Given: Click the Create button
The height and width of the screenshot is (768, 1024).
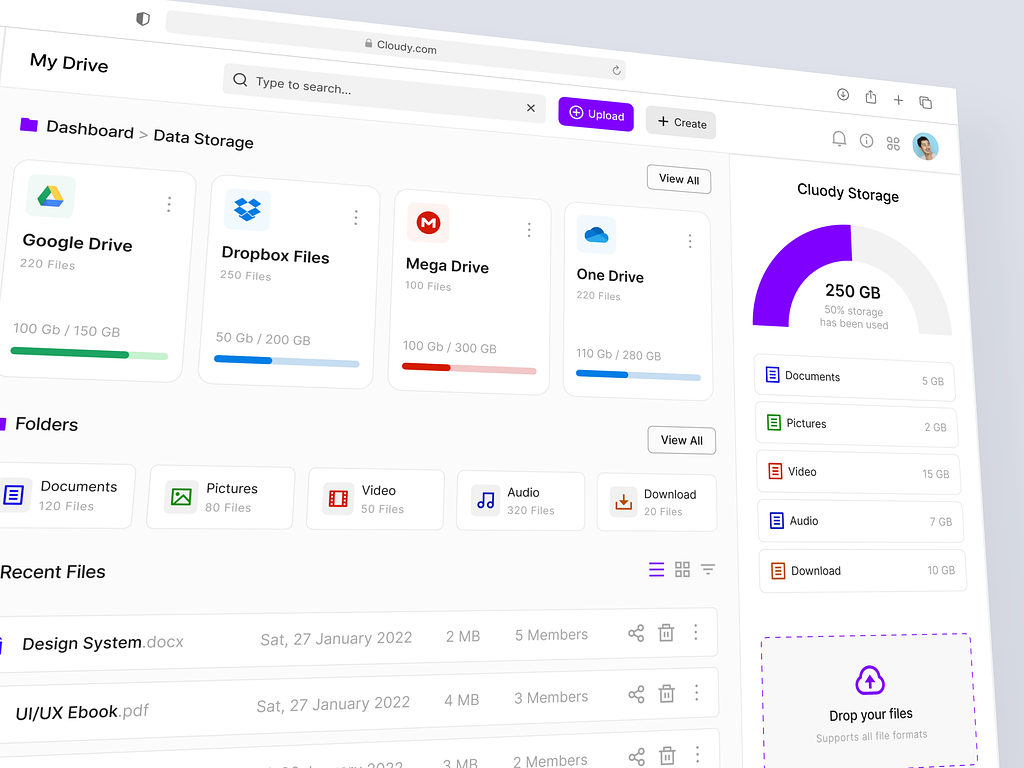Looking at the screenshot, I should pos(680,122).
